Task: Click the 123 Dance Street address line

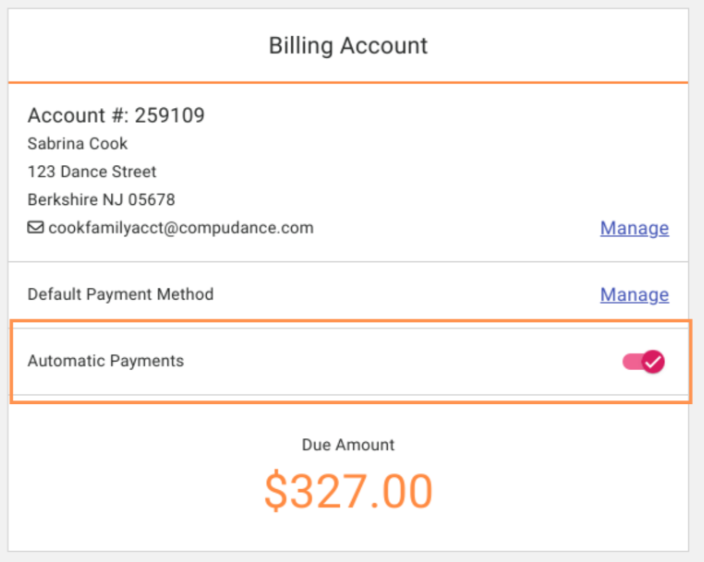Action: (92, 172)
